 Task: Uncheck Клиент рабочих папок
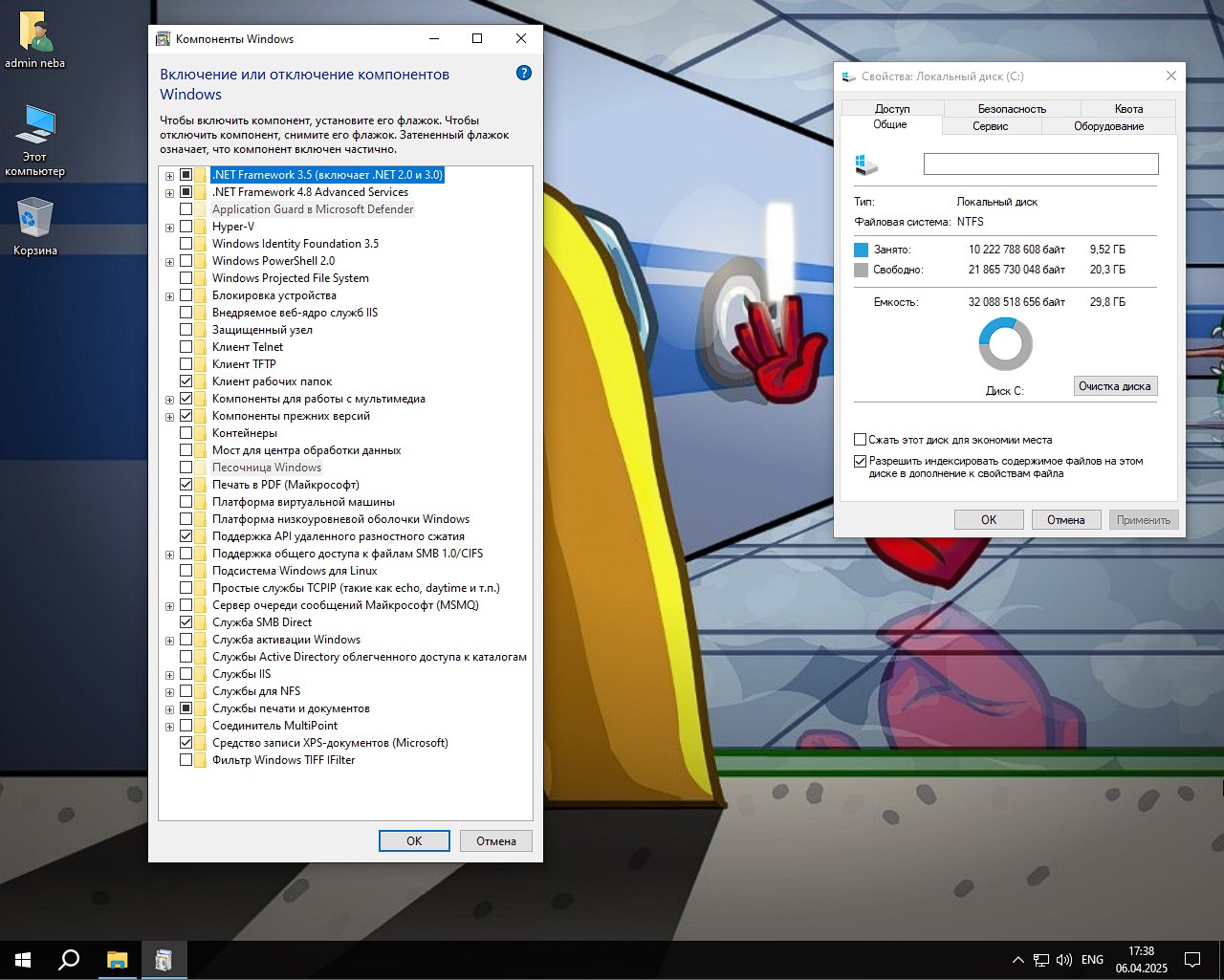pyautogui.click(x=186, y=381)
